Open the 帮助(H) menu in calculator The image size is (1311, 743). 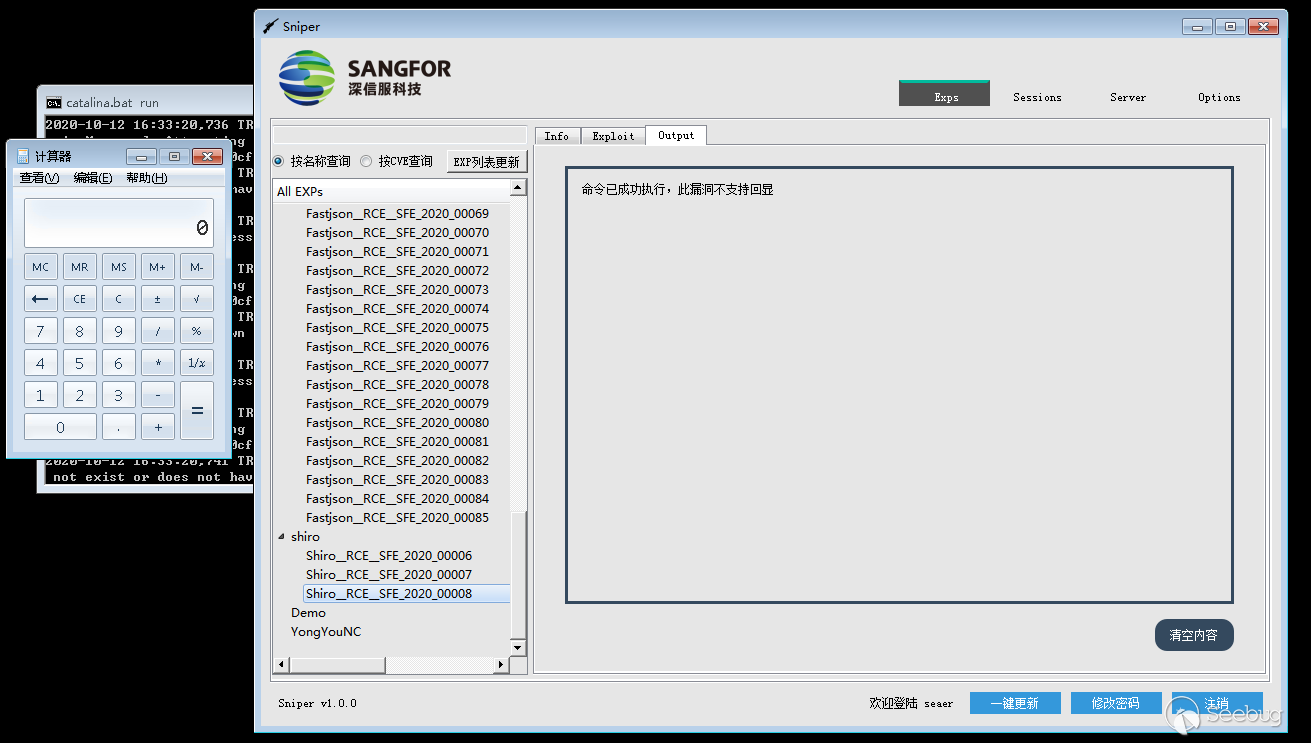[x=147, y=178]
